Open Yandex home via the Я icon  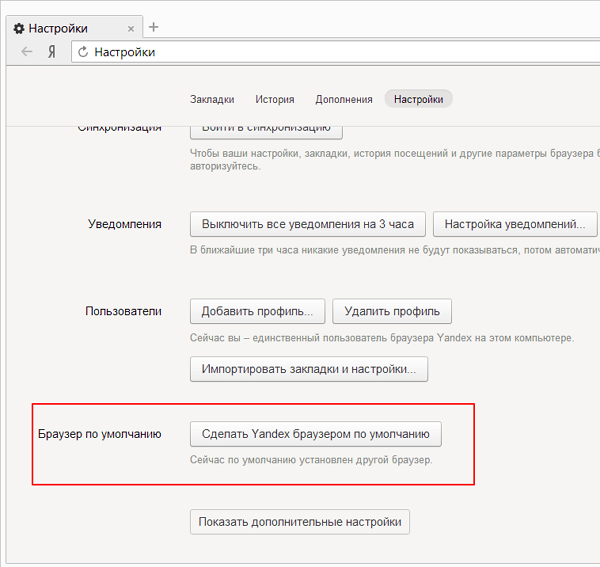(52, 52)
